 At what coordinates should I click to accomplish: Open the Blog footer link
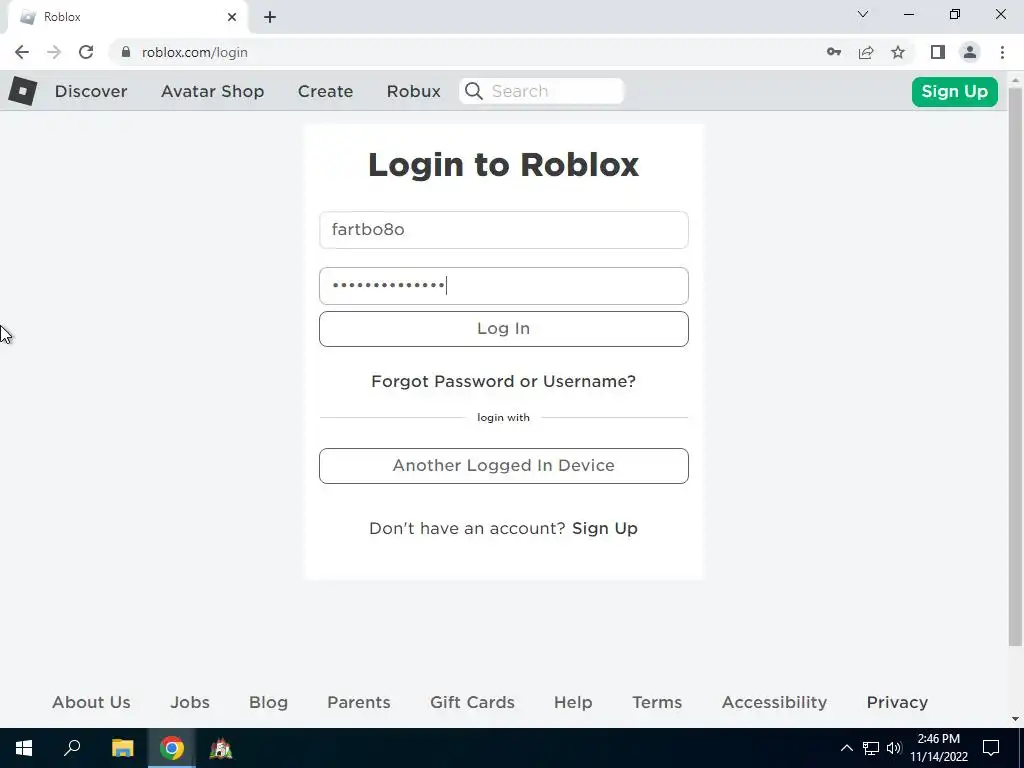coord(268,702)
